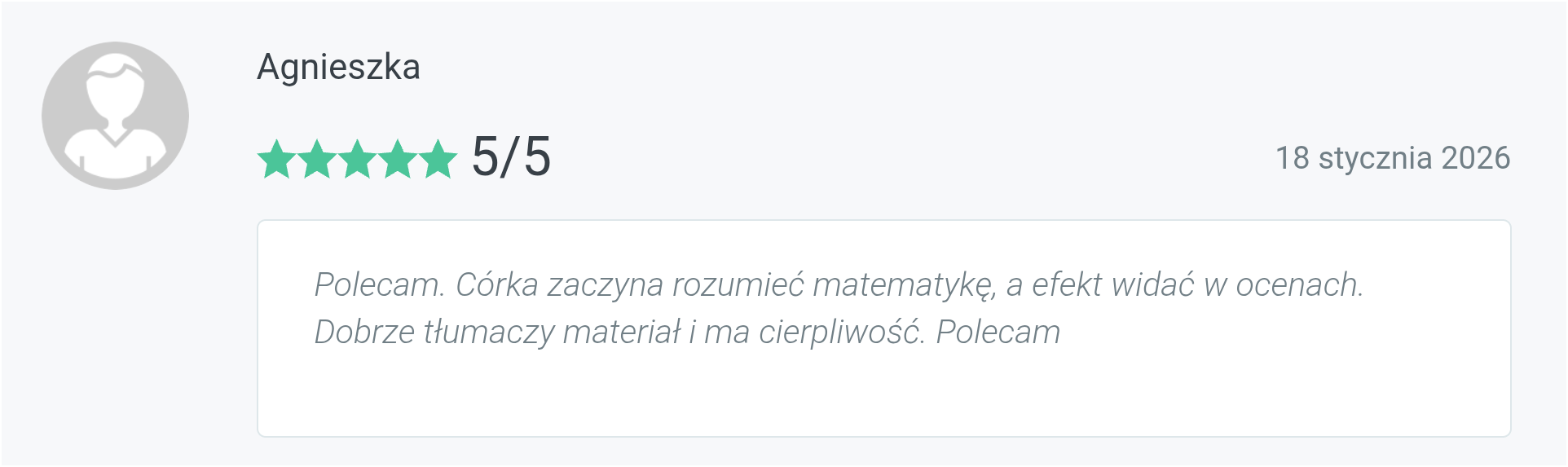Viewport: 1568px width, 467px height.
Task: Click empty space inside the white review box
Action: click(883, 394)
